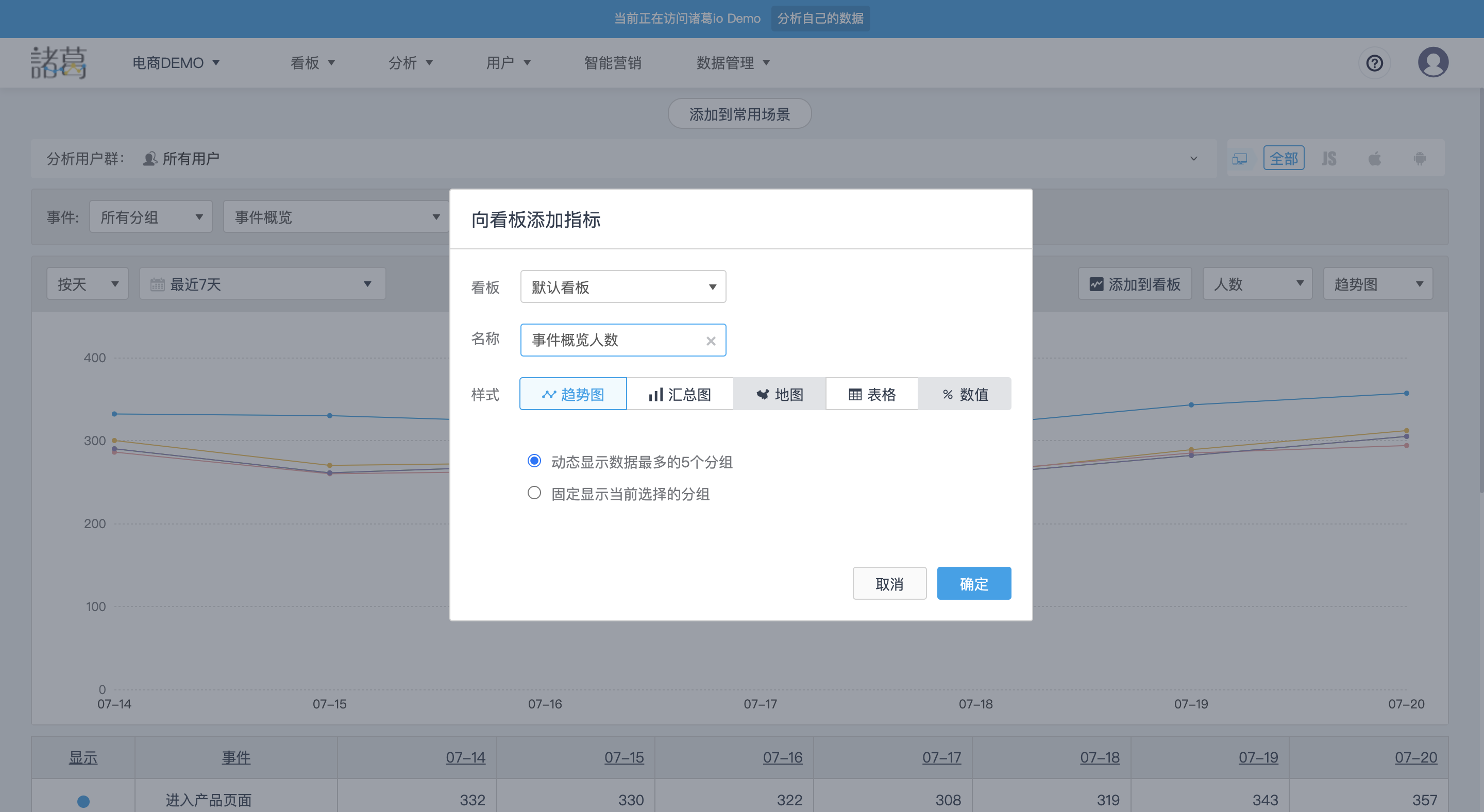Sort by the 07-17 column header
Screen dimensions: 1484x812
(941, 757)
